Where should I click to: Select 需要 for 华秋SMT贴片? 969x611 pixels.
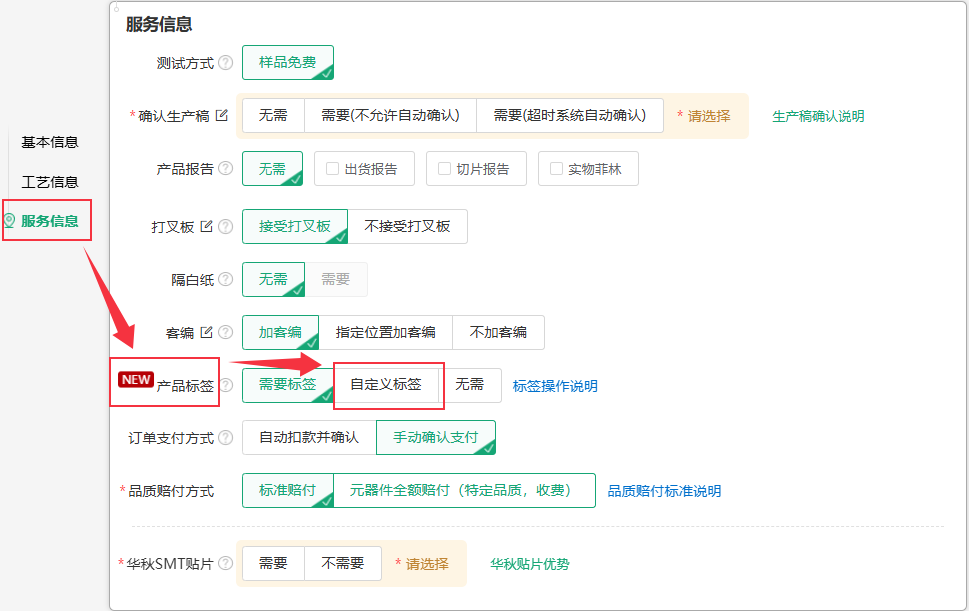tap(273, 563)
